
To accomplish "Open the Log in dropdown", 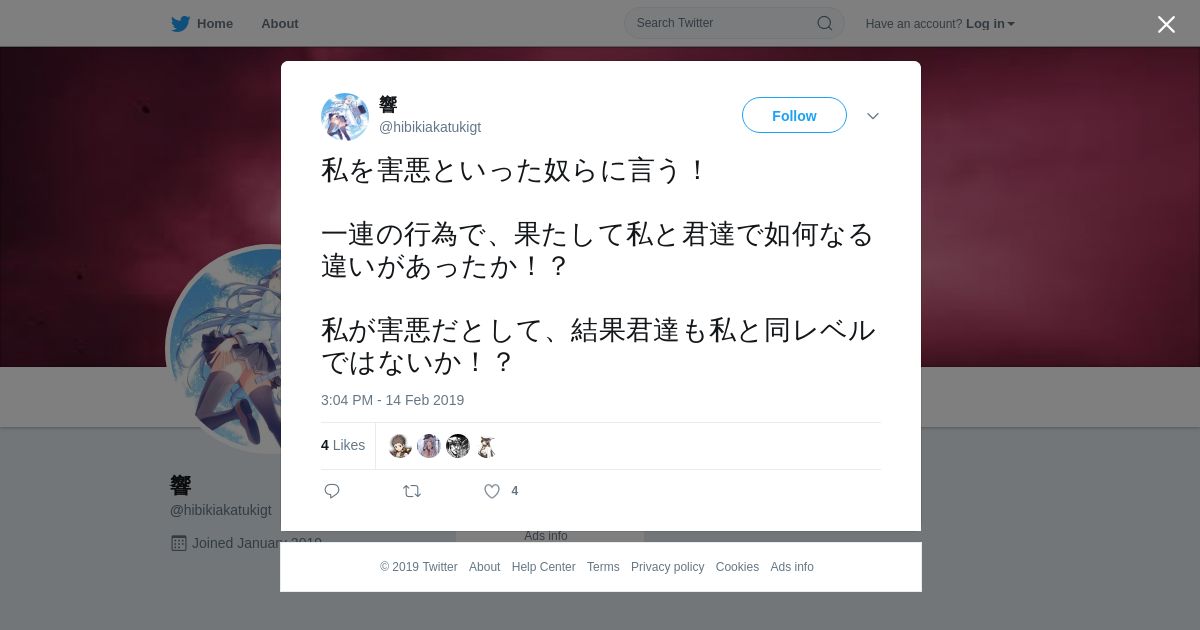I will click(x=990, y=24).
